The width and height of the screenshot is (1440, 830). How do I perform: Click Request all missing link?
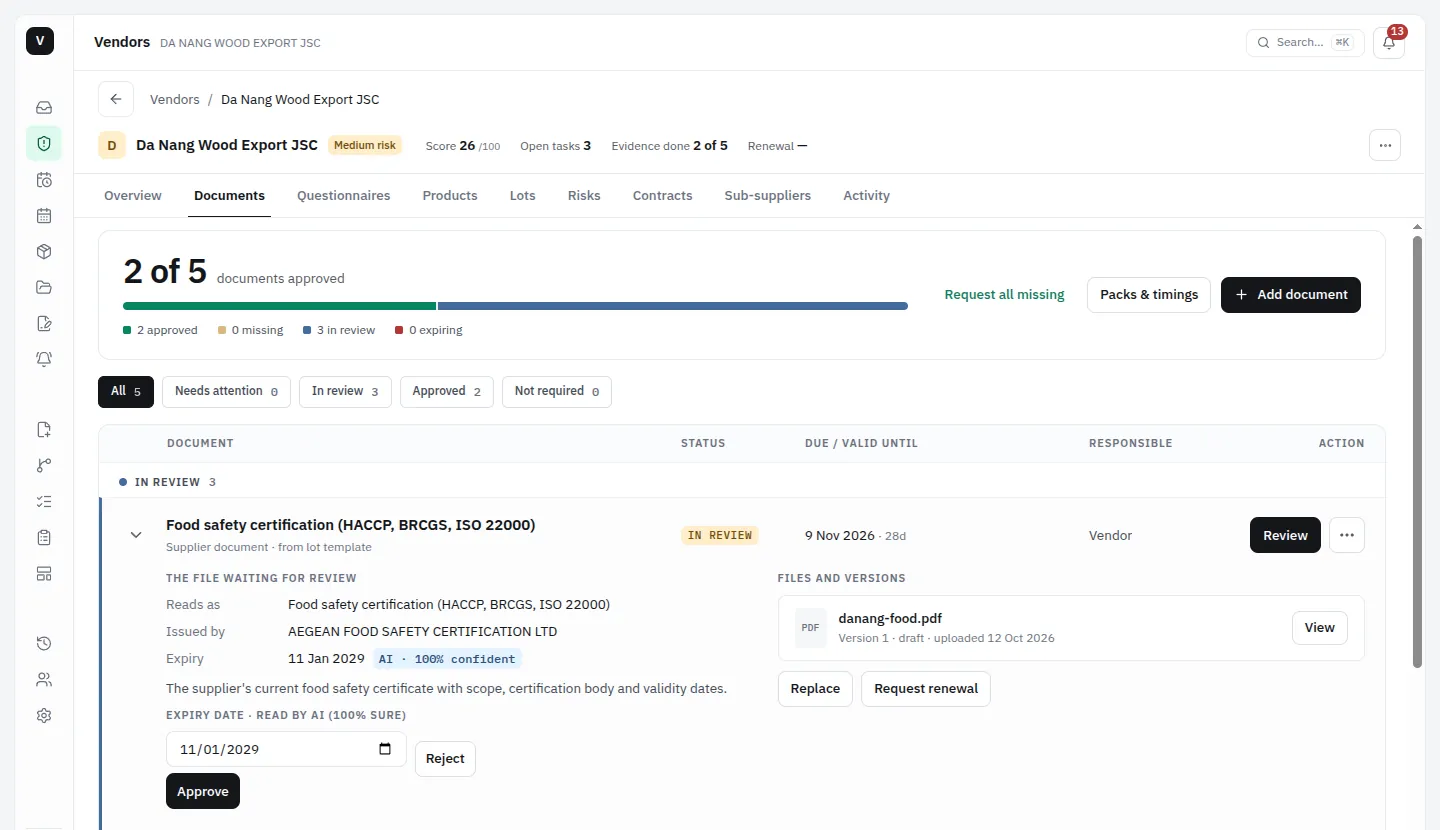[1004, 295]
